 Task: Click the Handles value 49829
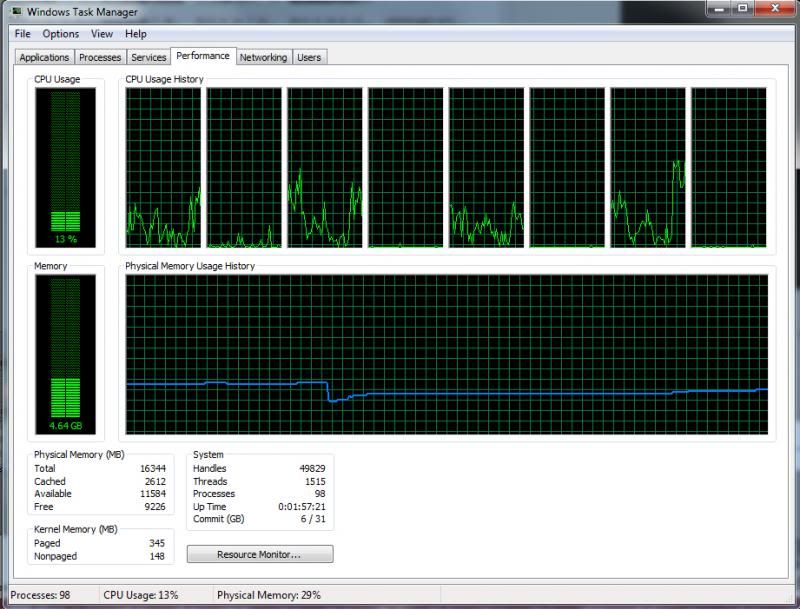coord(312,468)
